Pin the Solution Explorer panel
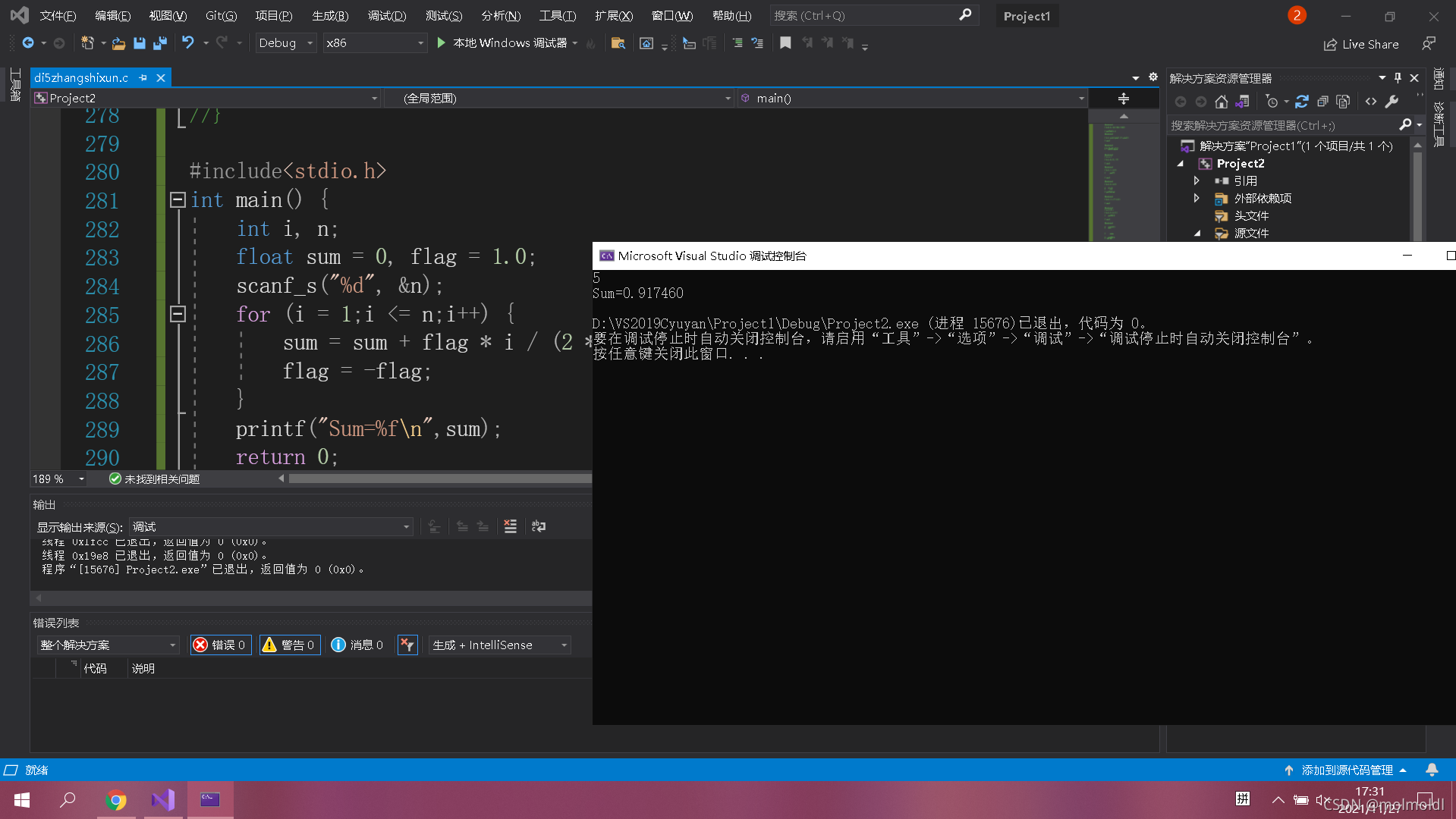 tap(1398, 77)
